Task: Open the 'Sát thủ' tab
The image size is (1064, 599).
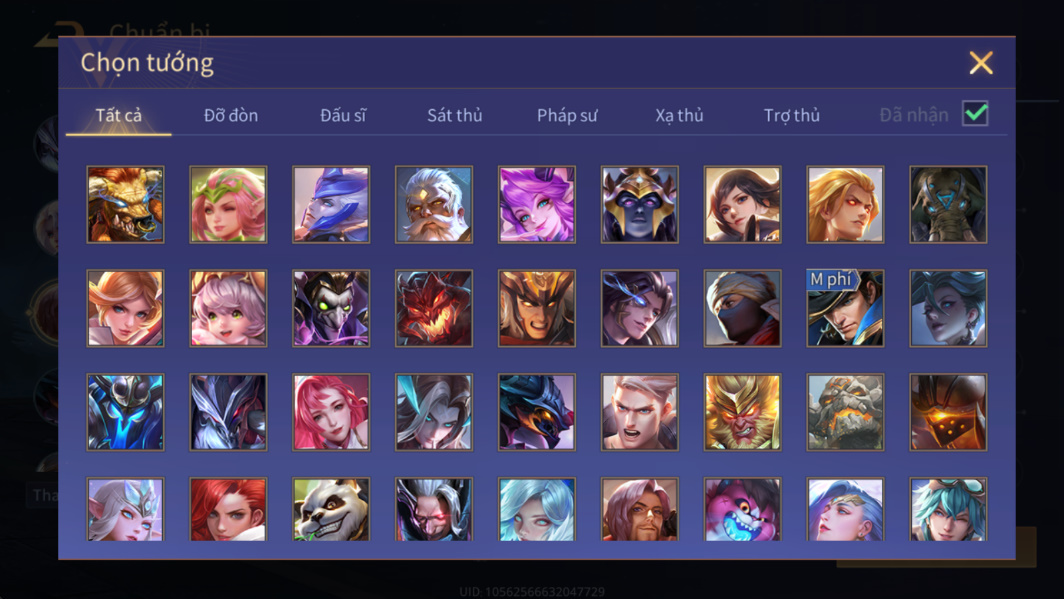Action: (x=454, y=115)
